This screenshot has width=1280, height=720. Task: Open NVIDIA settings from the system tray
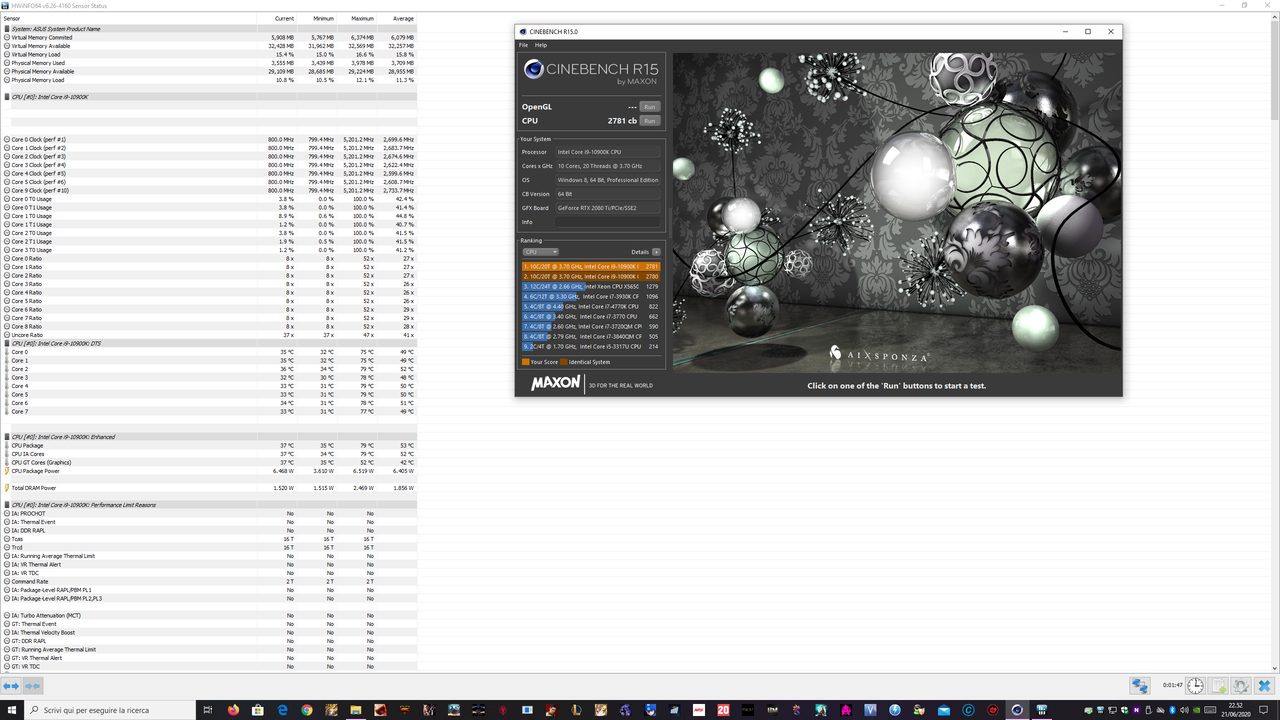[x=1197, y=709]
